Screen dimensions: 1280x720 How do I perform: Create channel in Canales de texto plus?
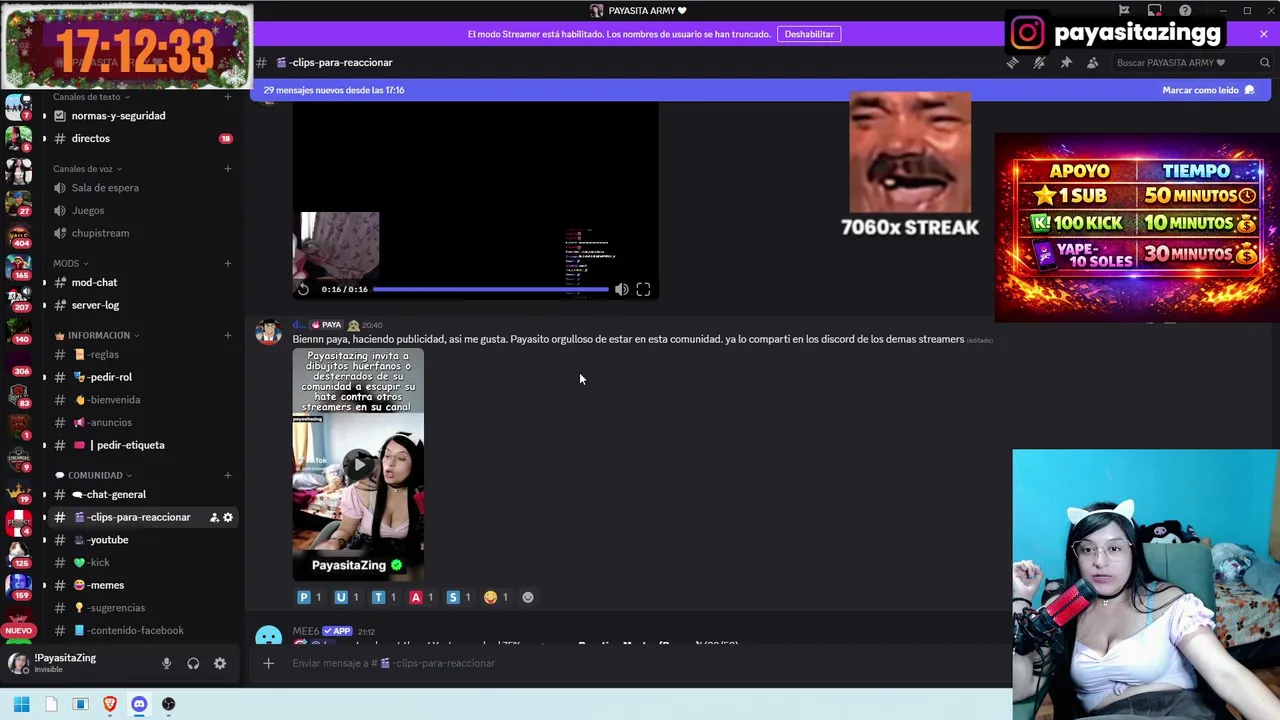(228, 97)
